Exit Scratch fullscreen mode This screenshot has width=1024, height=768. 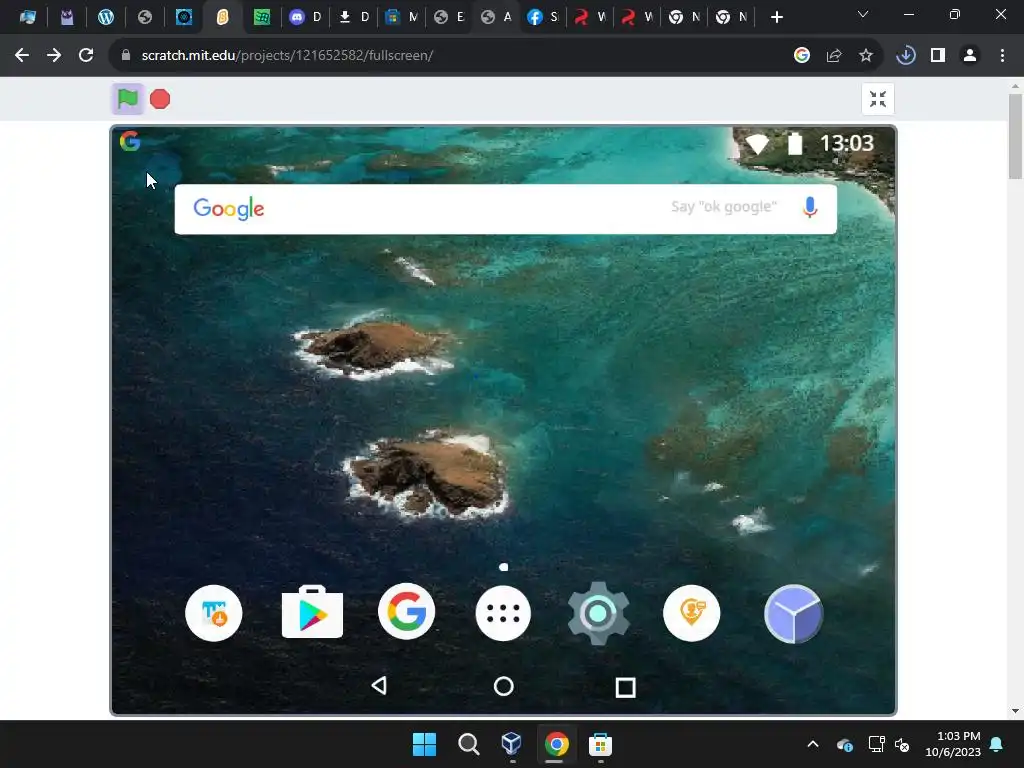[878, 99]
